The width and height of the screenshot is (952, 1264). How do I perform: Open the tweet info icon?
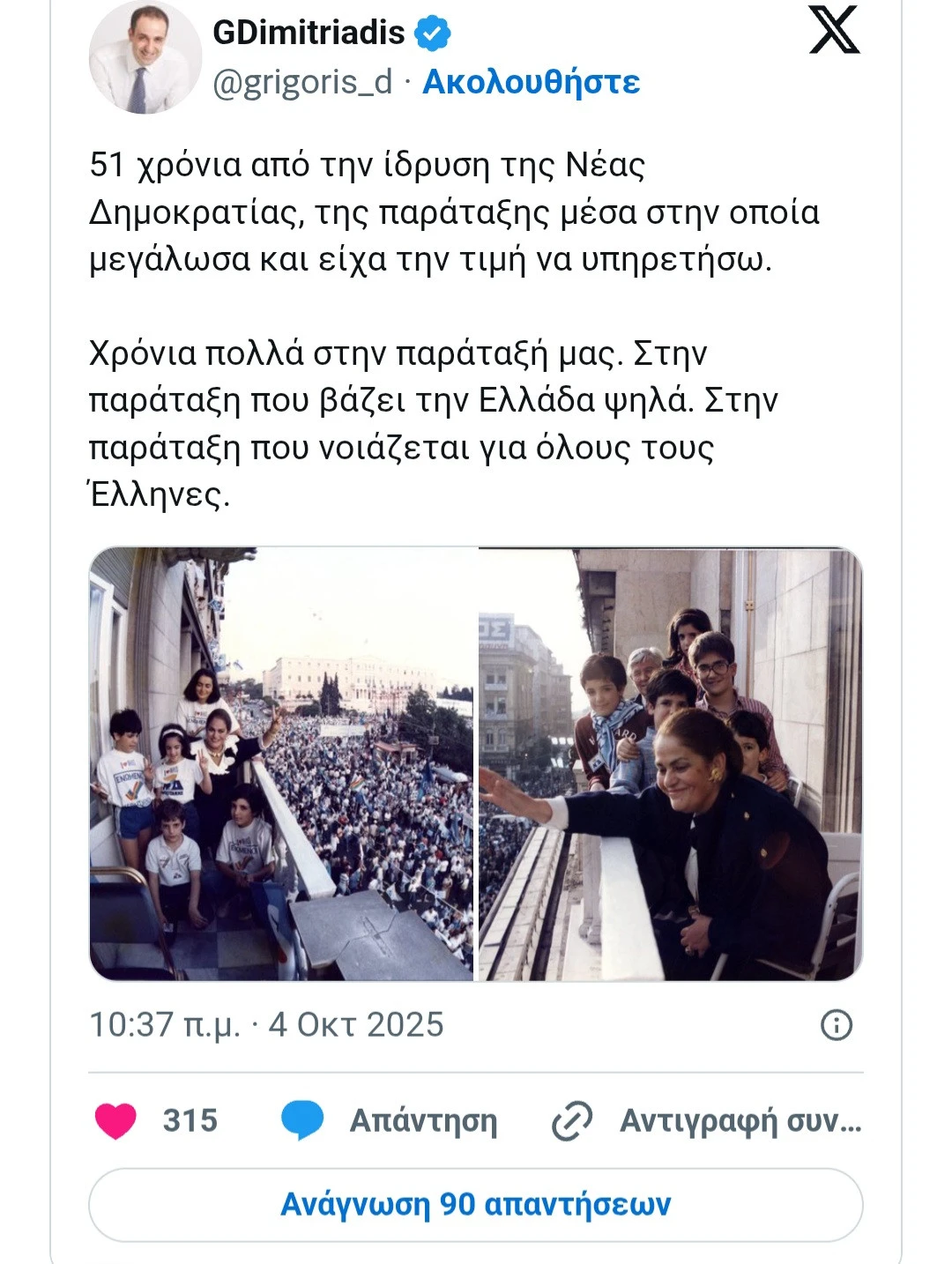pyautogui.click(x=836, y=1025)
